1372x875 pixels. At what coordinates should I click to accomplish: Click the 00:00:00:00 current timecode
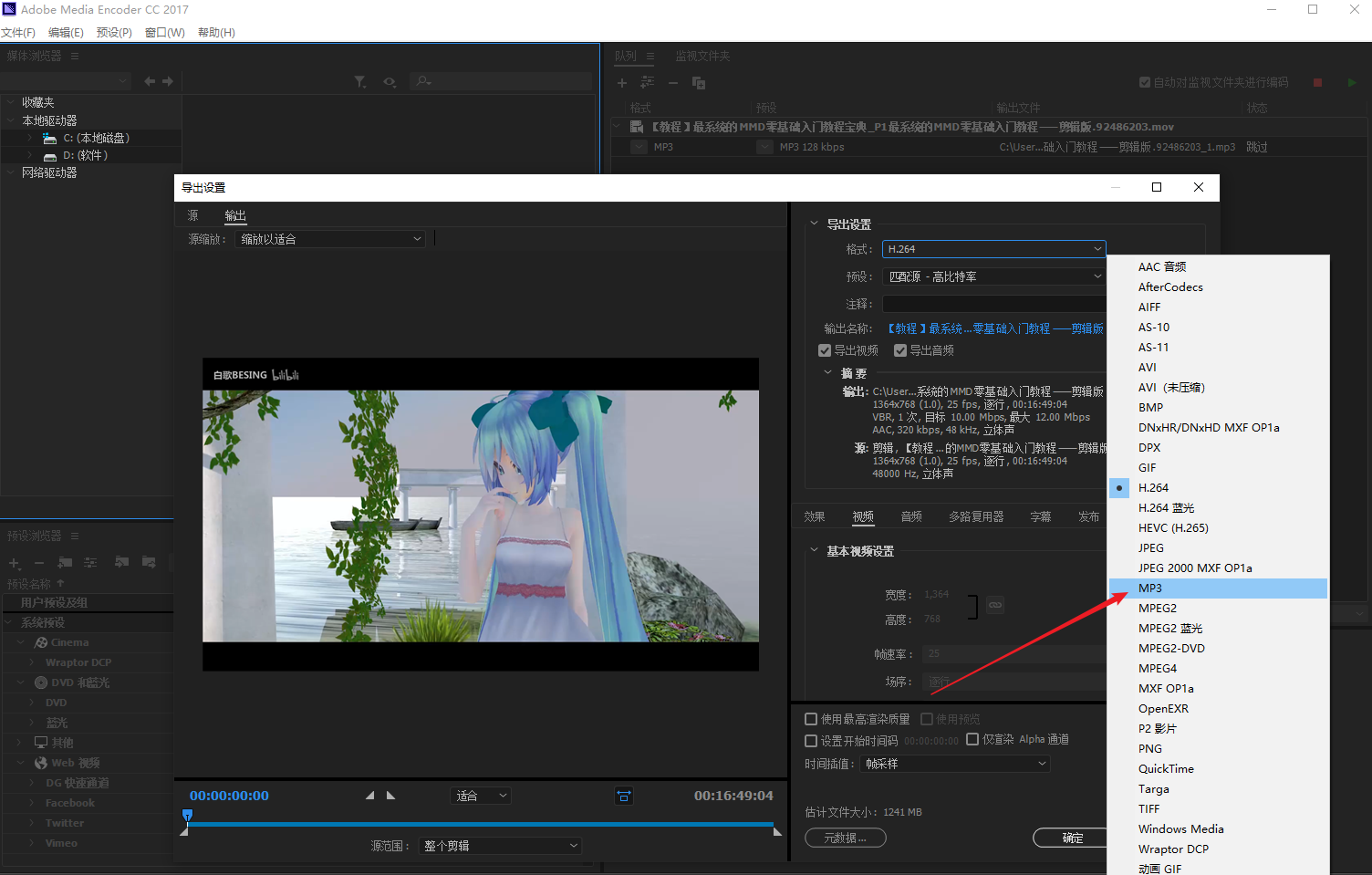pyautogui.click(x=229, y=796)
